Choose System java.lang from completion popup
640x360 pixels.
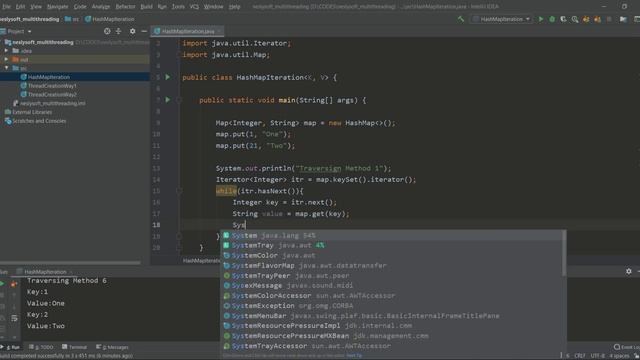tap(391, 236)
